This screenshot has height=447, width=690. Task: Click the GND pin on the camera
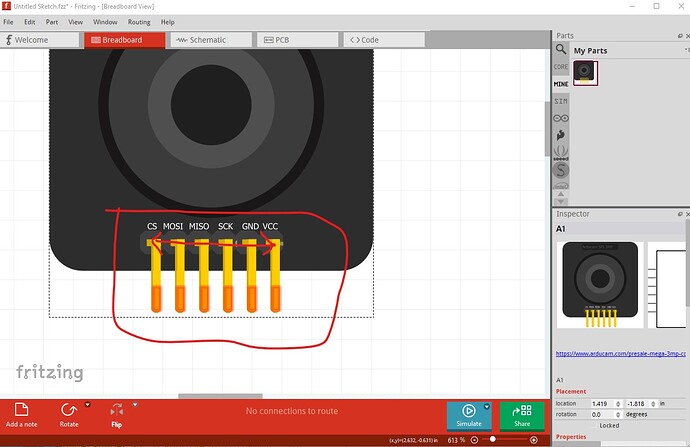tap(251, 275)
